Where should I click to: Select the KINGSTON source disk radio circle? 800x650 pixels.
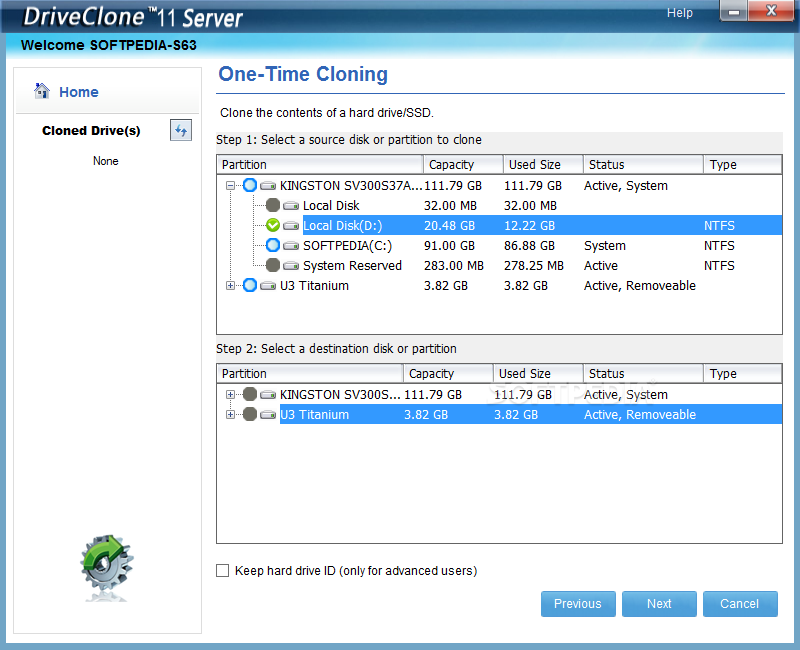pyautogui.click(x=250, y=185)
